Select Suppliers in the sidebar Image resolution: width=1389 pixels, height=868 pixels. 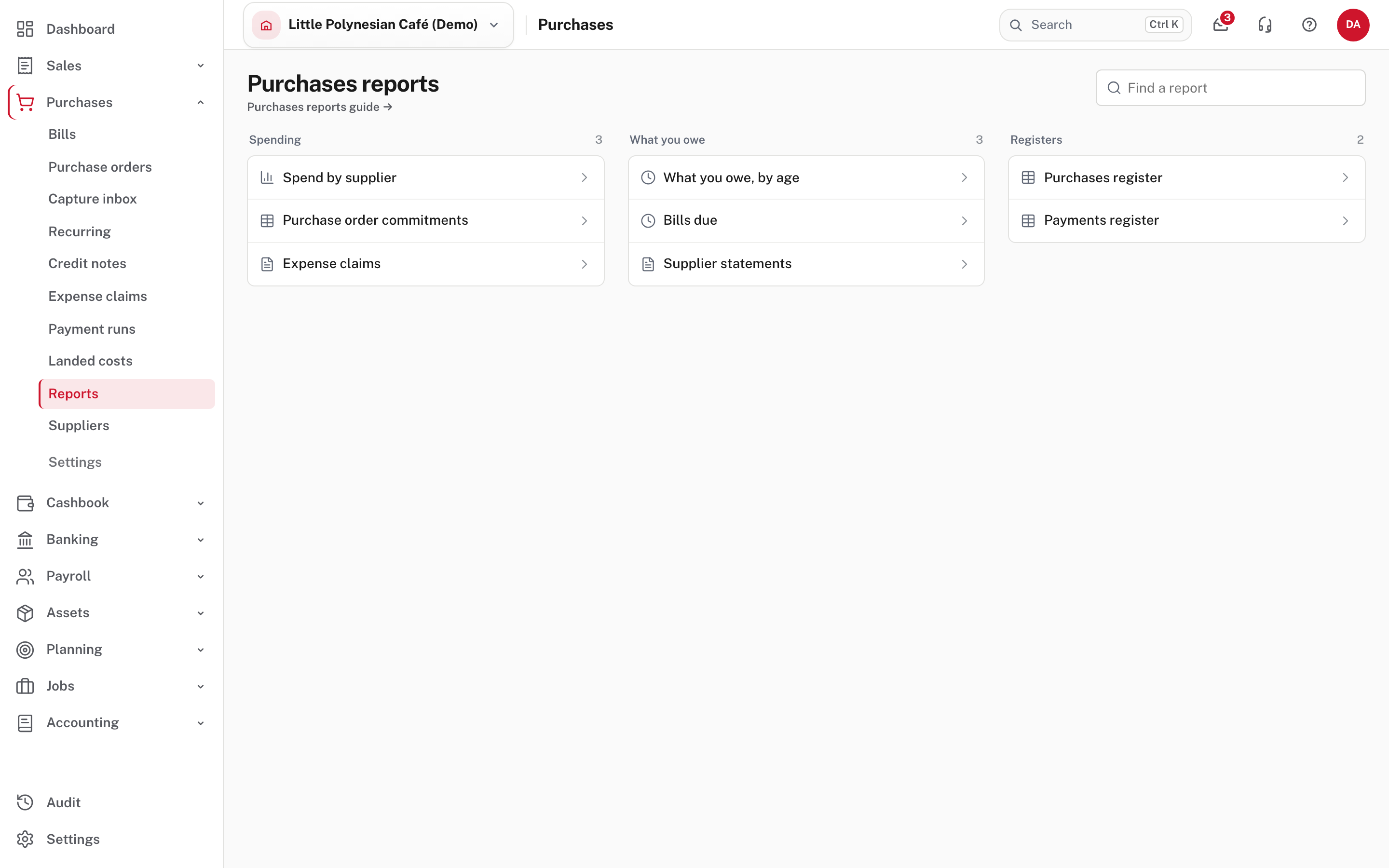coord(79,425)
